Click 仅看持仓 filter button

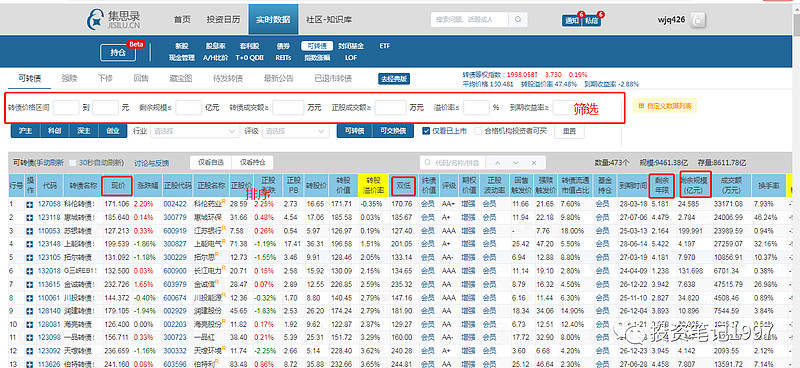coord(253,163)
